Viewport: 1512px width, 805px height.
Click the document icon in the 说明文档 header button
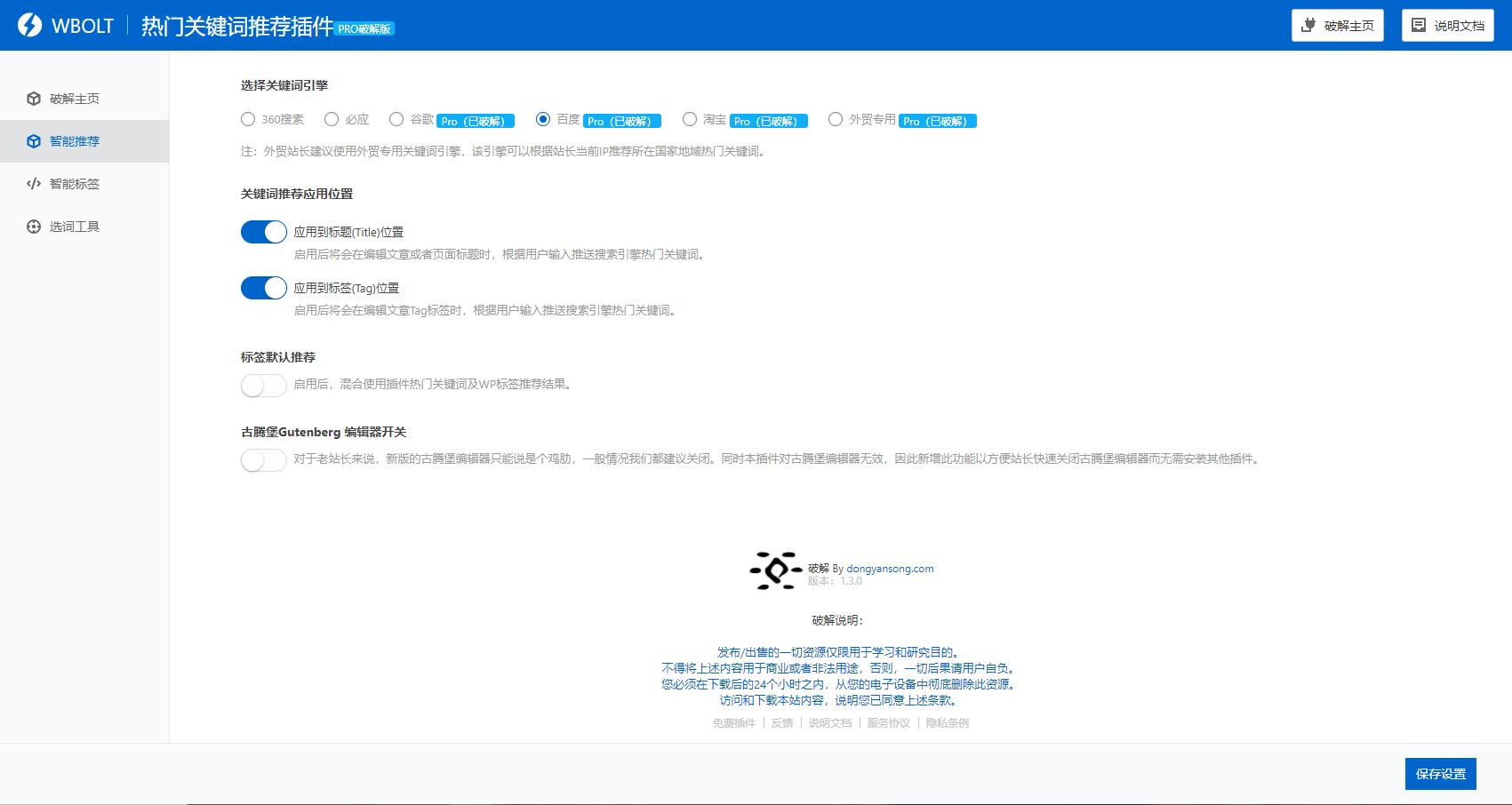[1417, 25]
